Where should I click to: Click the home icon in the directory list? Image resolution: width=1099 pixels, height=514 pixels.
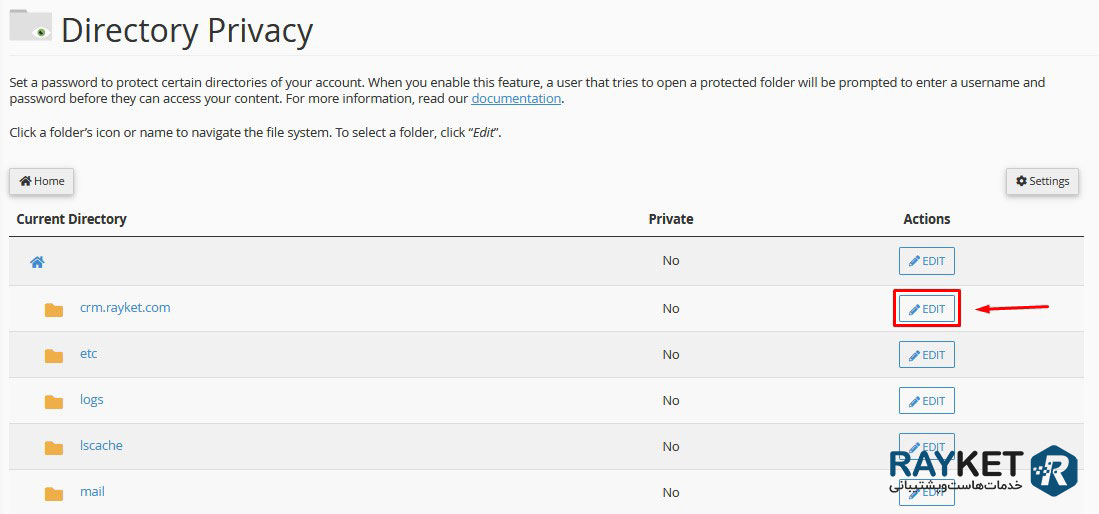click(37, 262)
